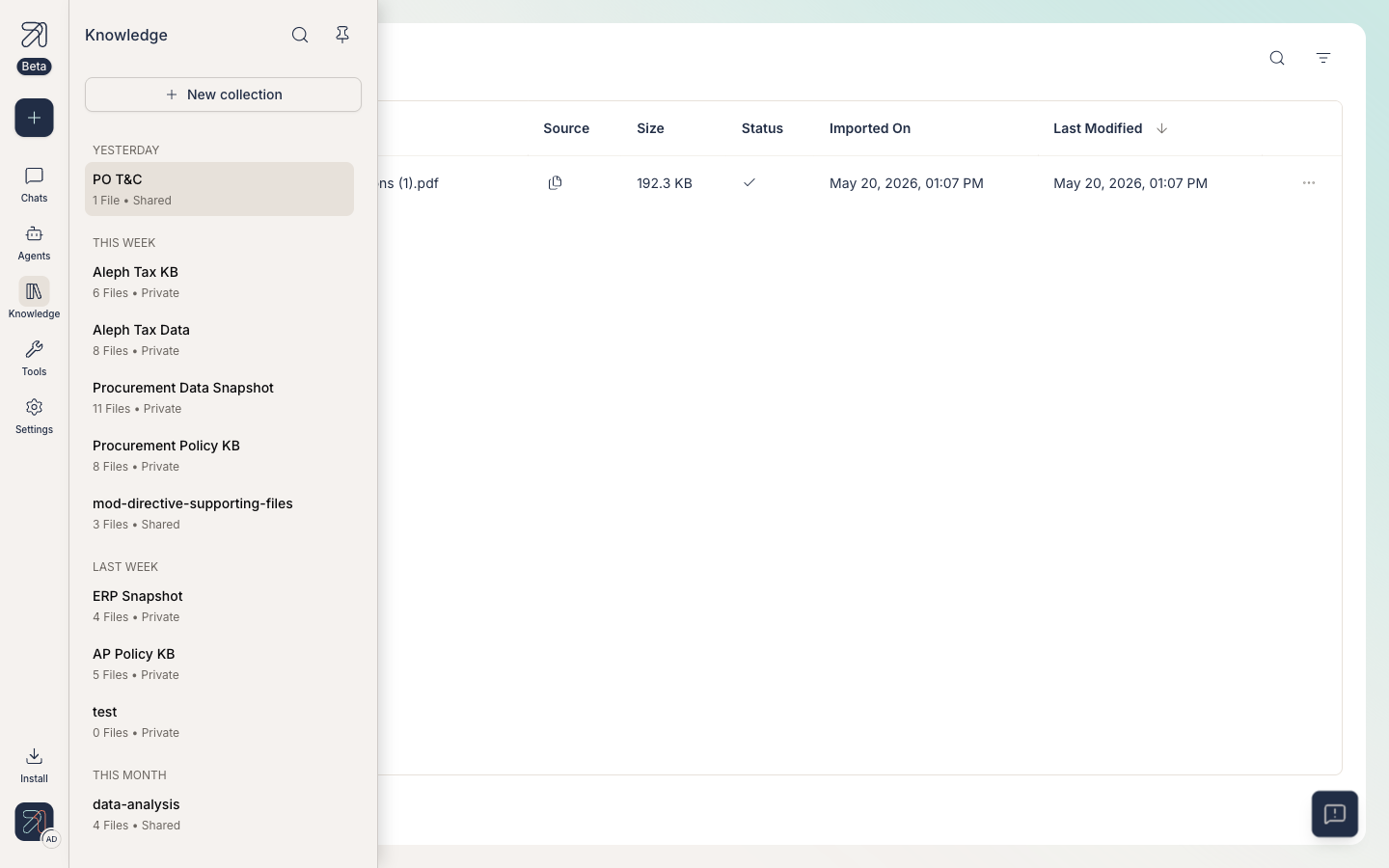Open Procurement Policy KB collection
This screenshot has width=1389, height=868.
point(219,455)
